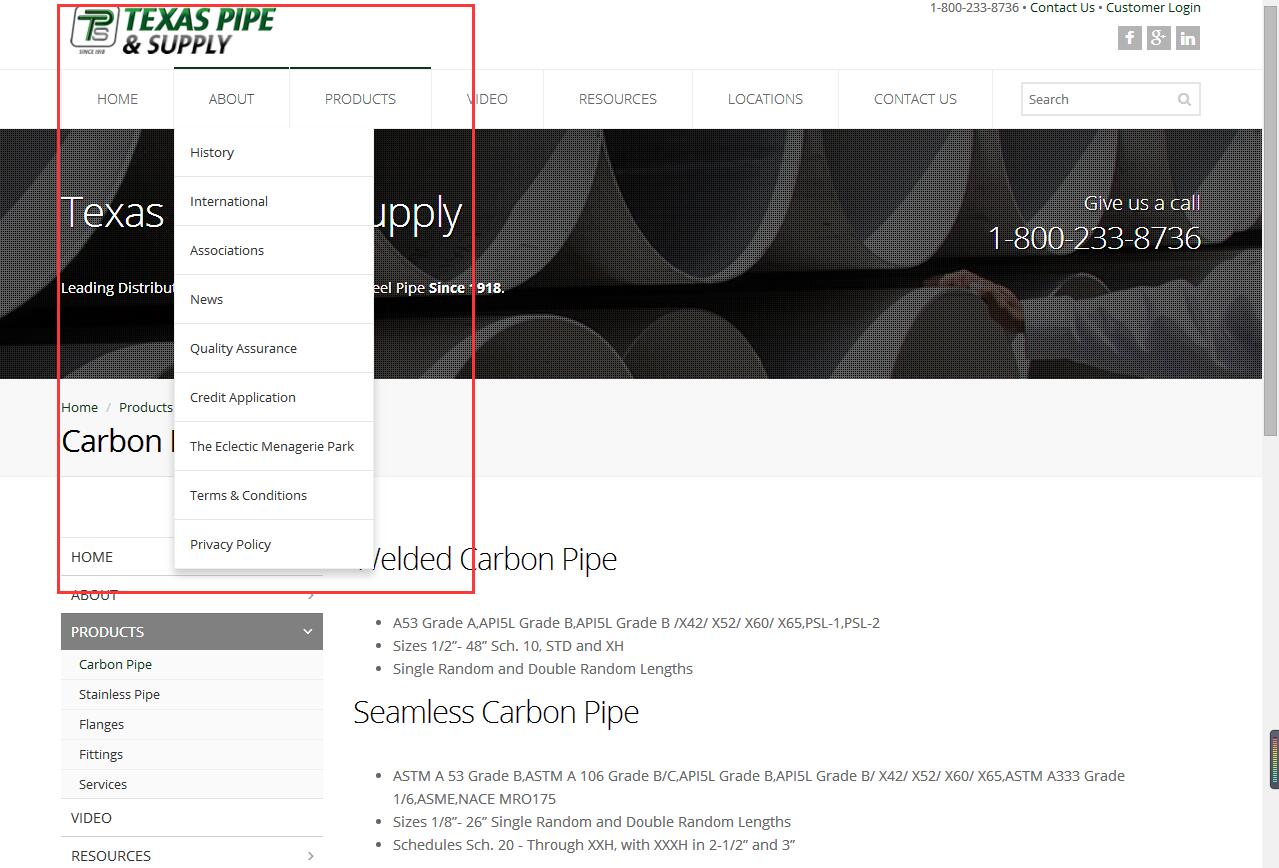Open the HOME item in the top navigation bar

pos(117,99)
